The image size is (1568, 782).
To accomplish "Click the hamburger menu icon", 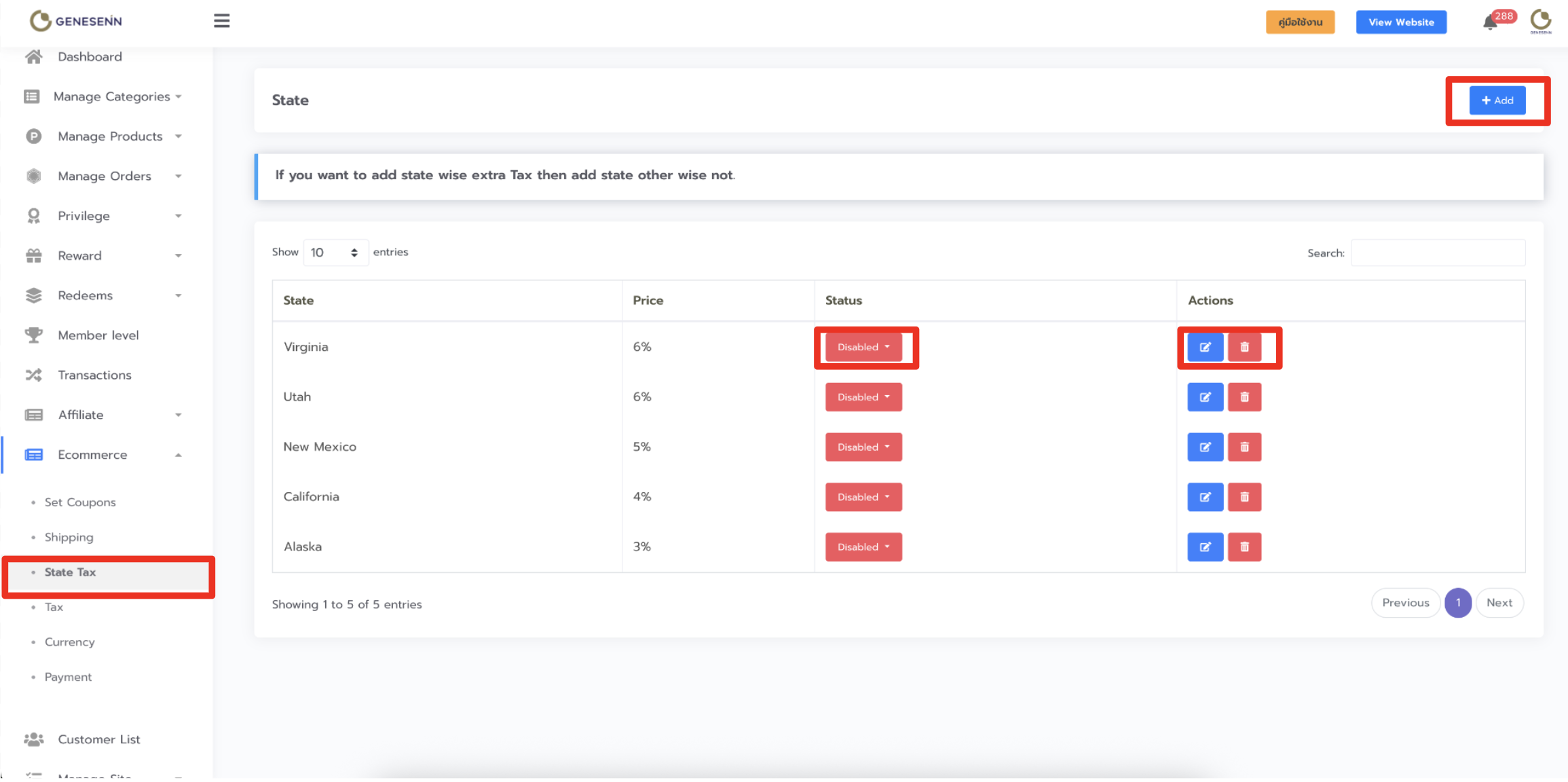I will point(221,21).
